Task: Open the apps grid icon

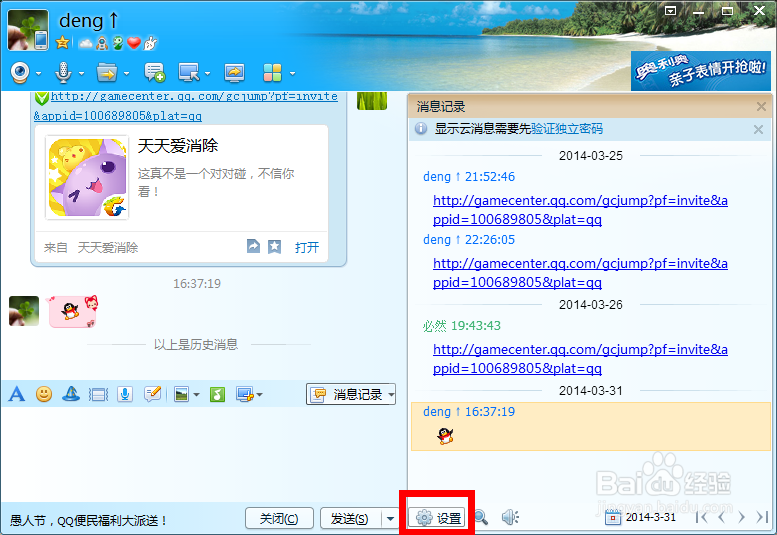Action: 272,73
